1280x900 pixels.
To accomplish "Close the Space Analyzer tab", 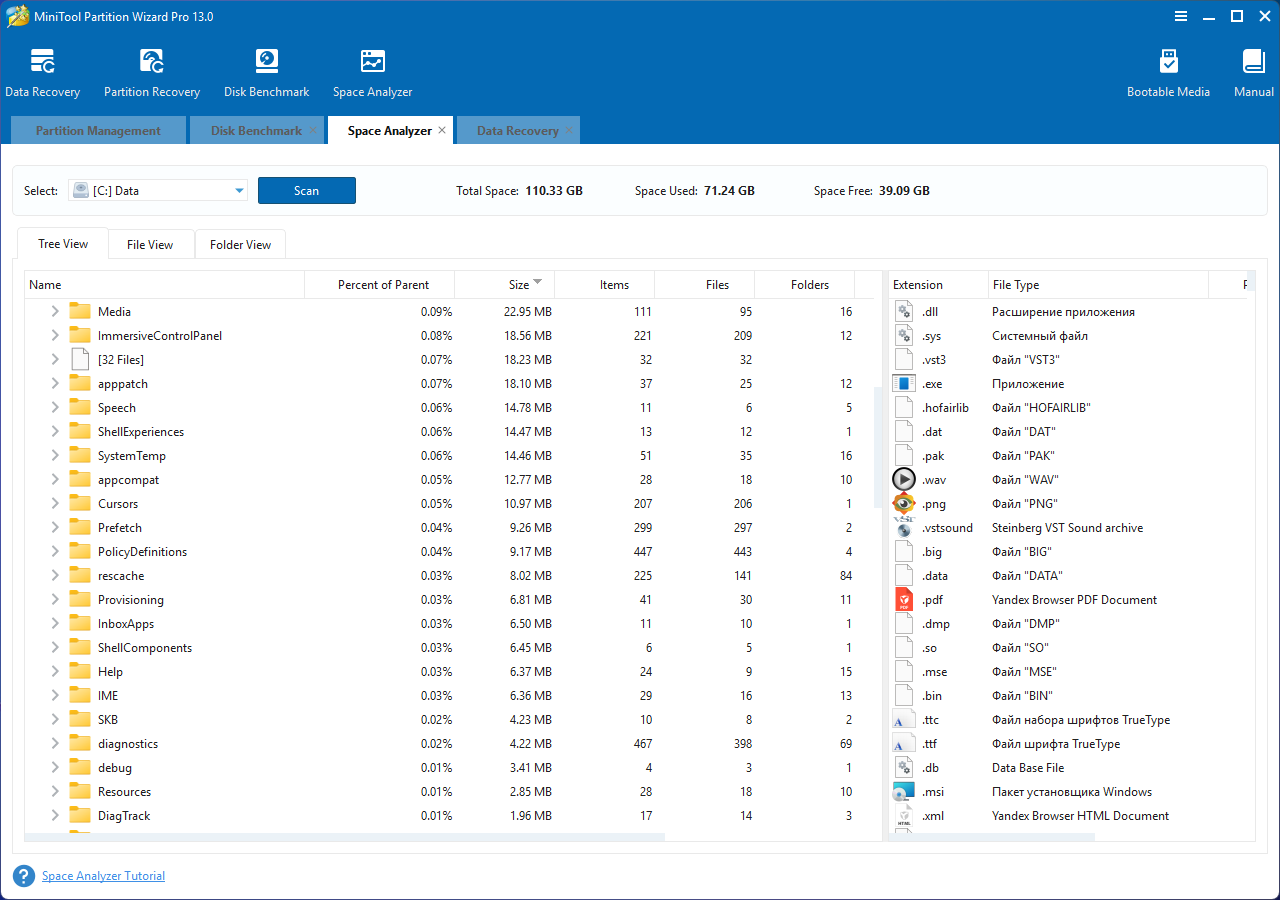I will [x=442, y=130].
